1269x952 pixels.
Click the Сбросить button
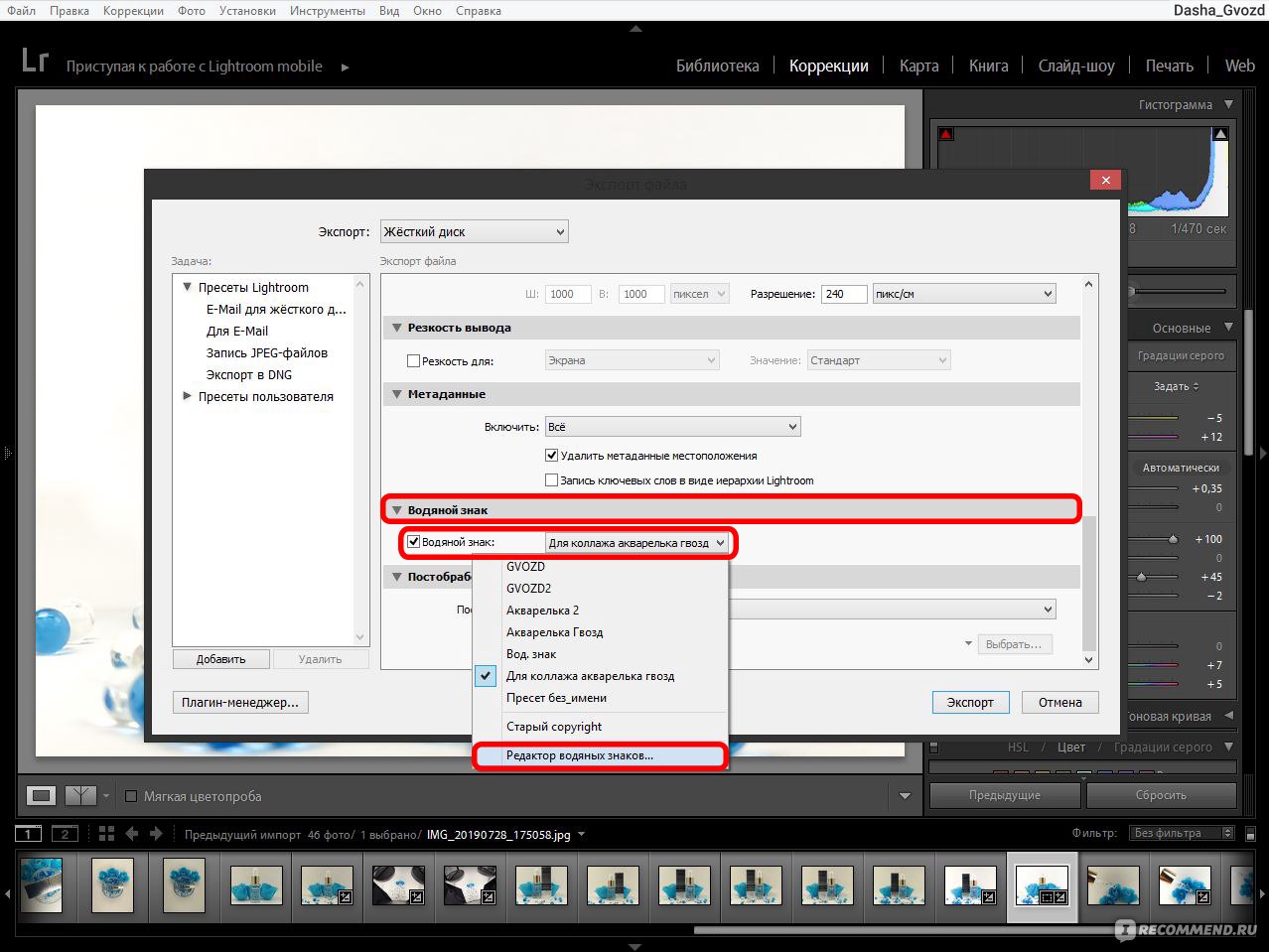1161,795
